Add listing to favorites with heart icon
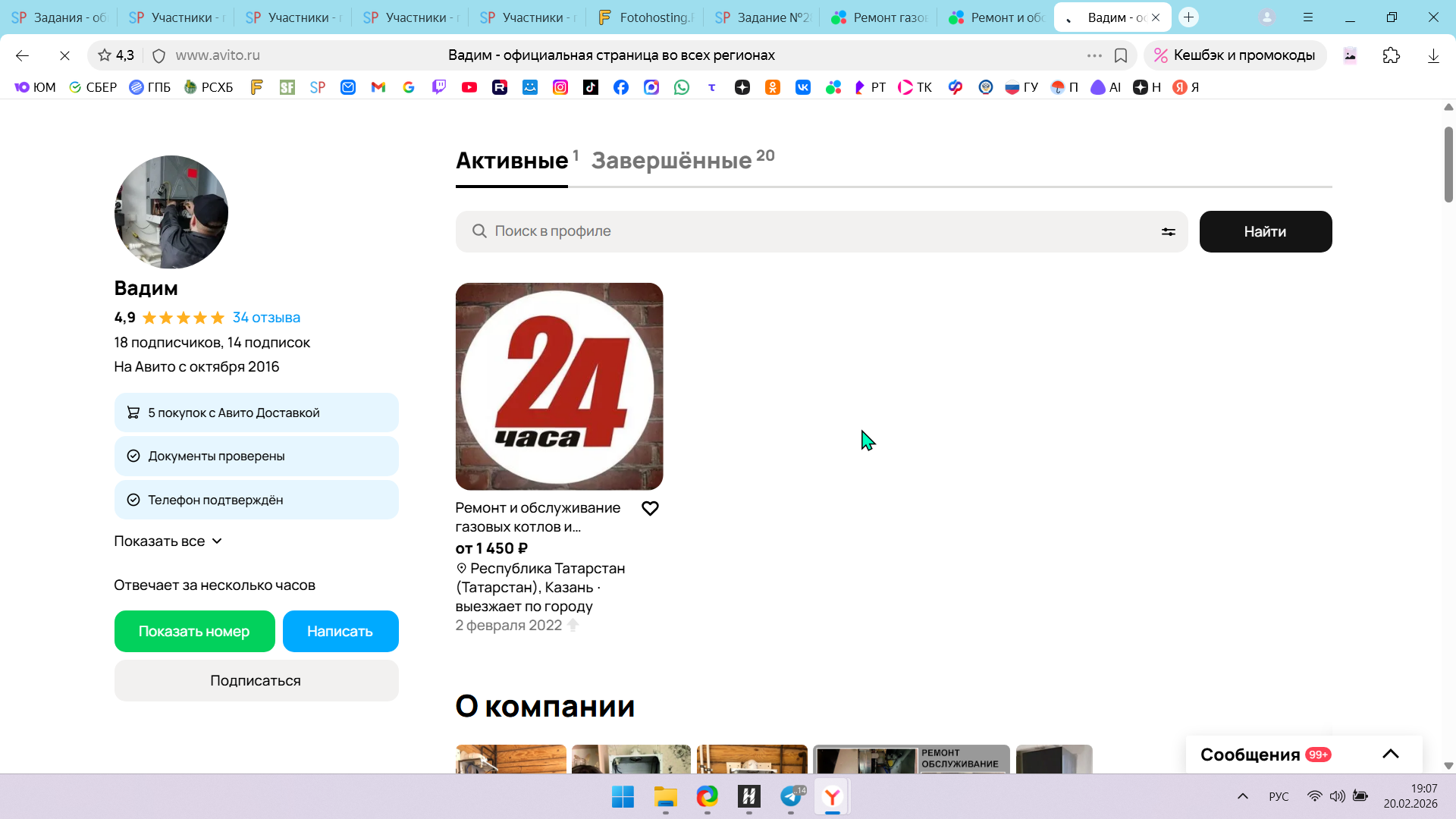1456x819 pixels. pos(650,509)
